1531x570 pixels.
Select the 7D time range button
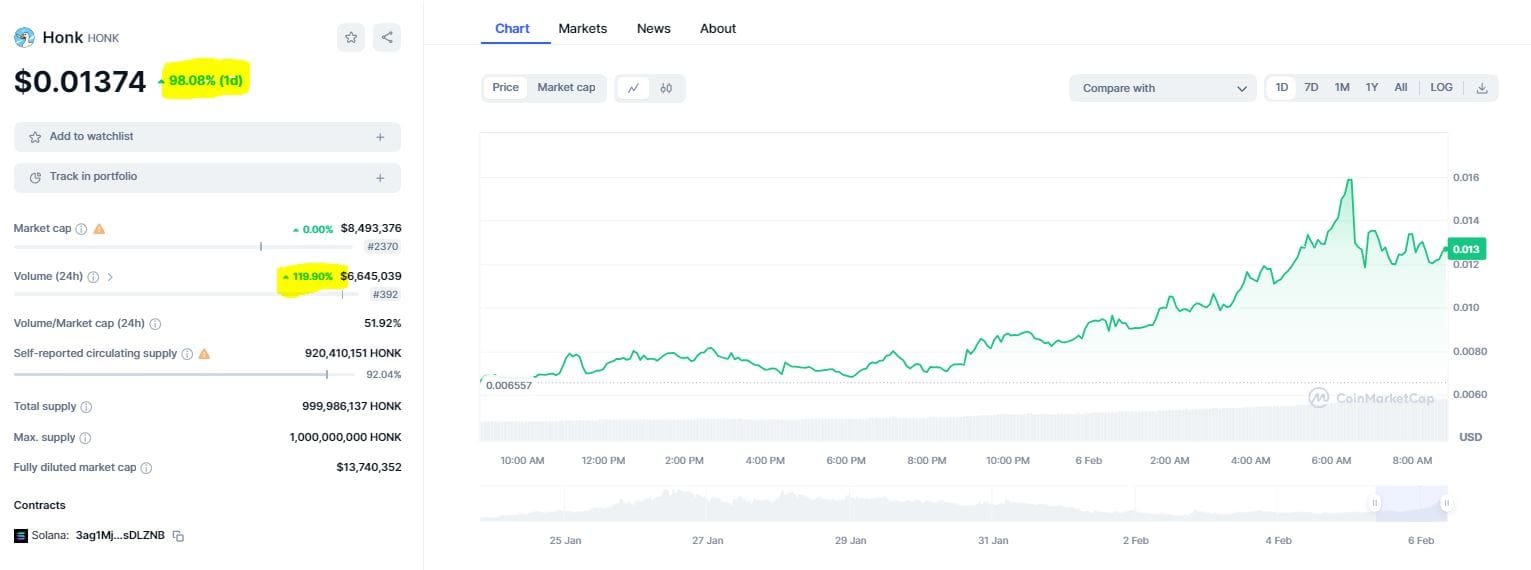(x=1311, y=88)
